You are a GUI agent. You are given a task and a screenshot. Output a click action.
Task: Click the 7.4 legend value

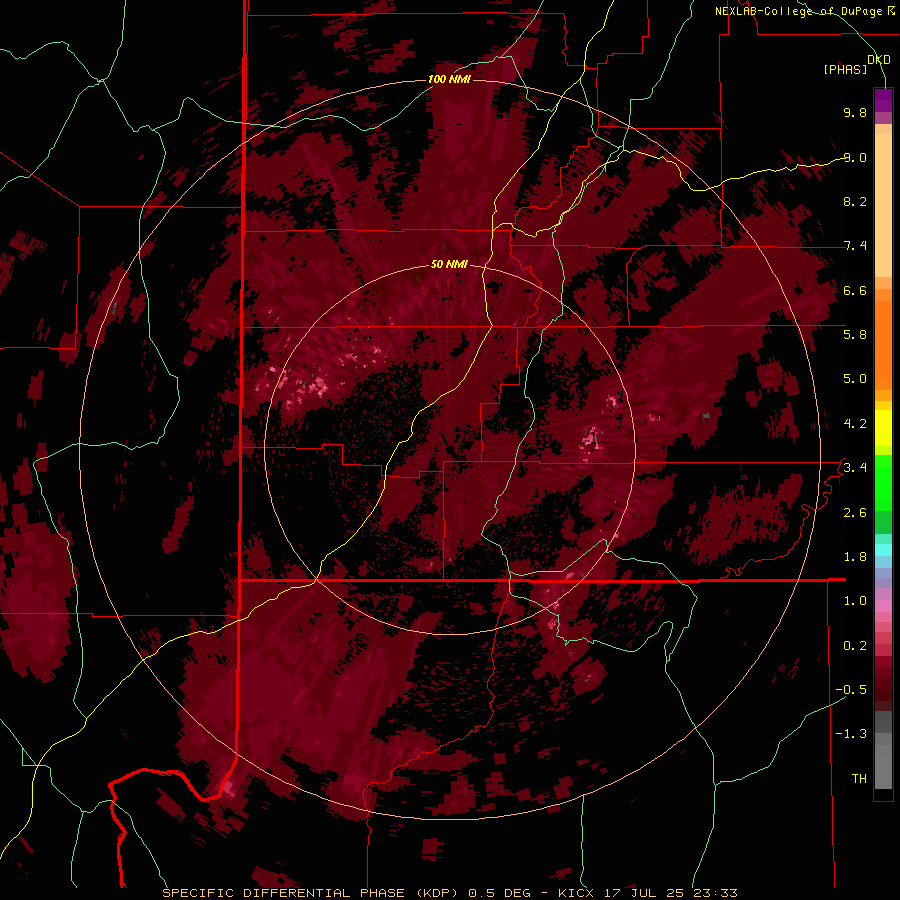point(855,246)
